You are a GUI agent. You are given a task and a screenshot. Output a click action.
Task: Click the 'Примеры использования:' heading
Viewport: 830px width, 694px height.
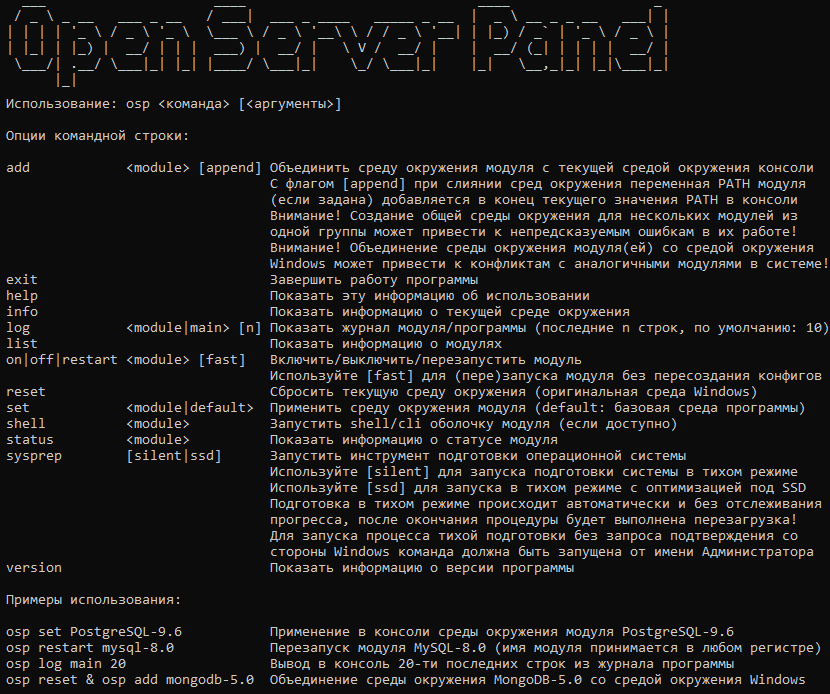click(x=94, y=600)
